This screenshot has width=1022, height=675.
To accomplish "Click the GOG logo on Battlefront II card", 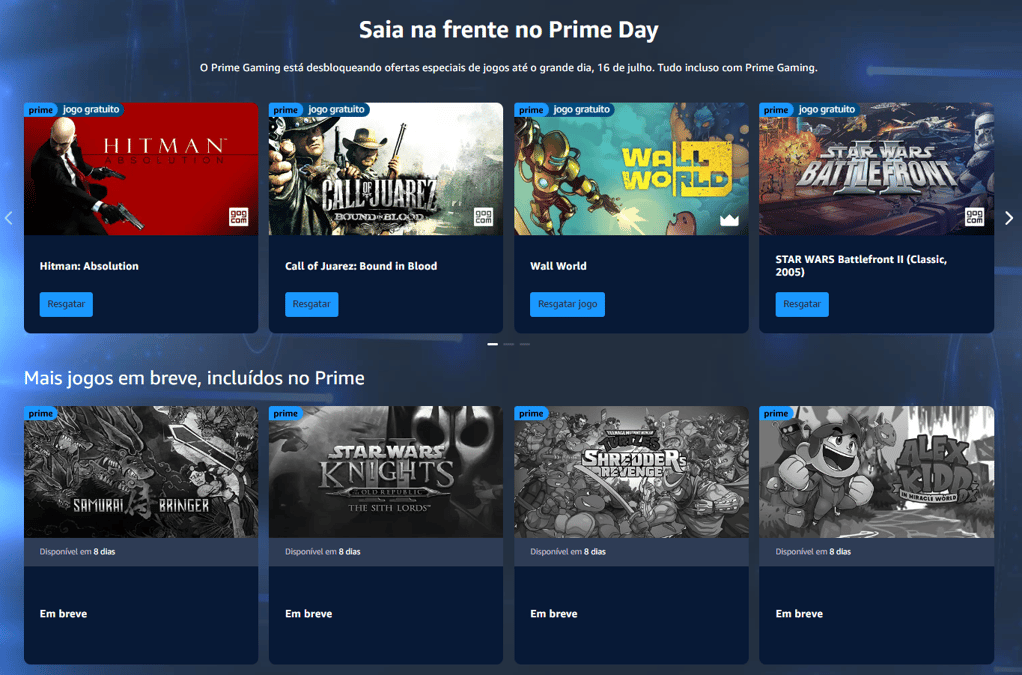I will [974, 217].
